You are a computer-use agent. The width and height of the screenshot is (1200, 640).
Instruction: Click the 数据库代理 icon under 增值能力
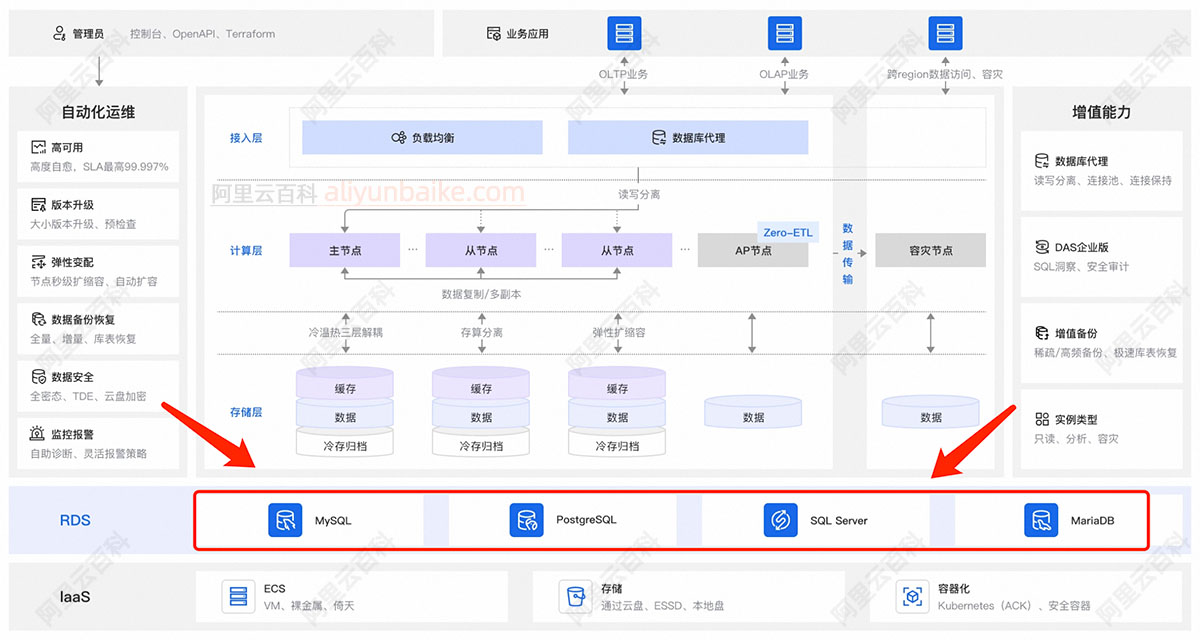coord(1042,160)
